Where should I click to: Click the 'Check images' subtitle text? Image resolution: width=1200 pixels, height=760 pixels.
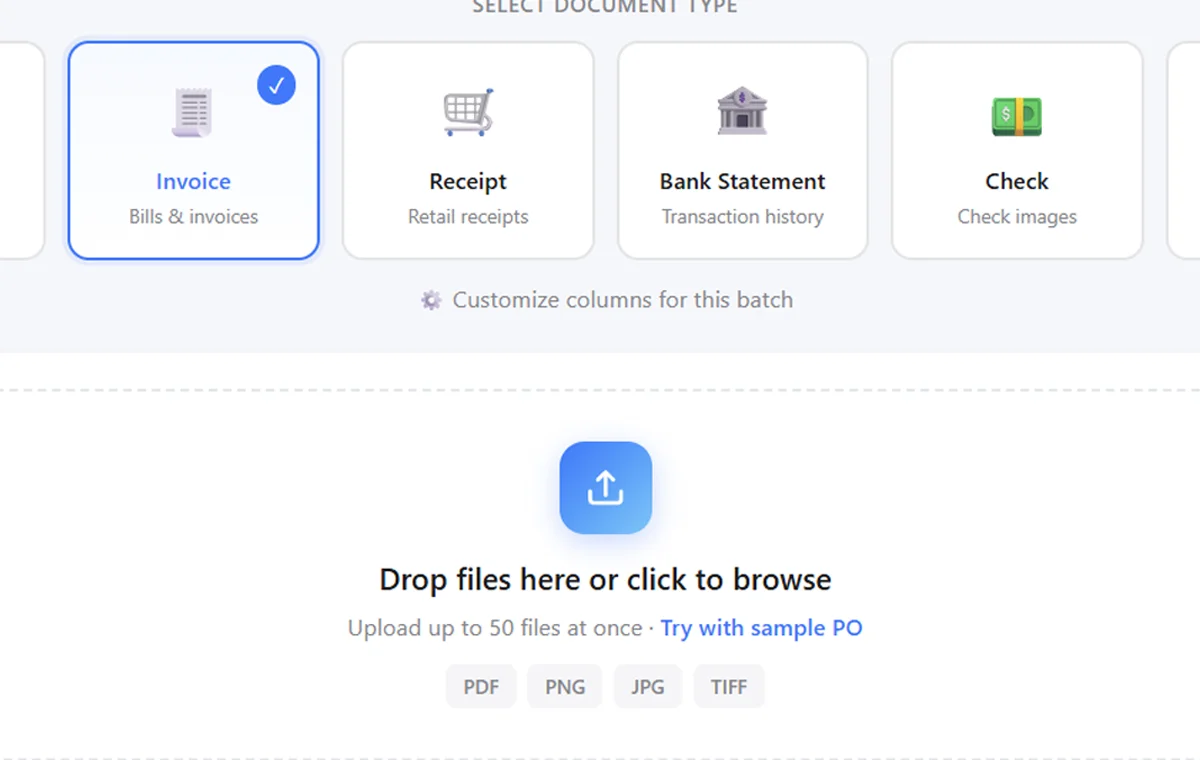point(1017,217)
